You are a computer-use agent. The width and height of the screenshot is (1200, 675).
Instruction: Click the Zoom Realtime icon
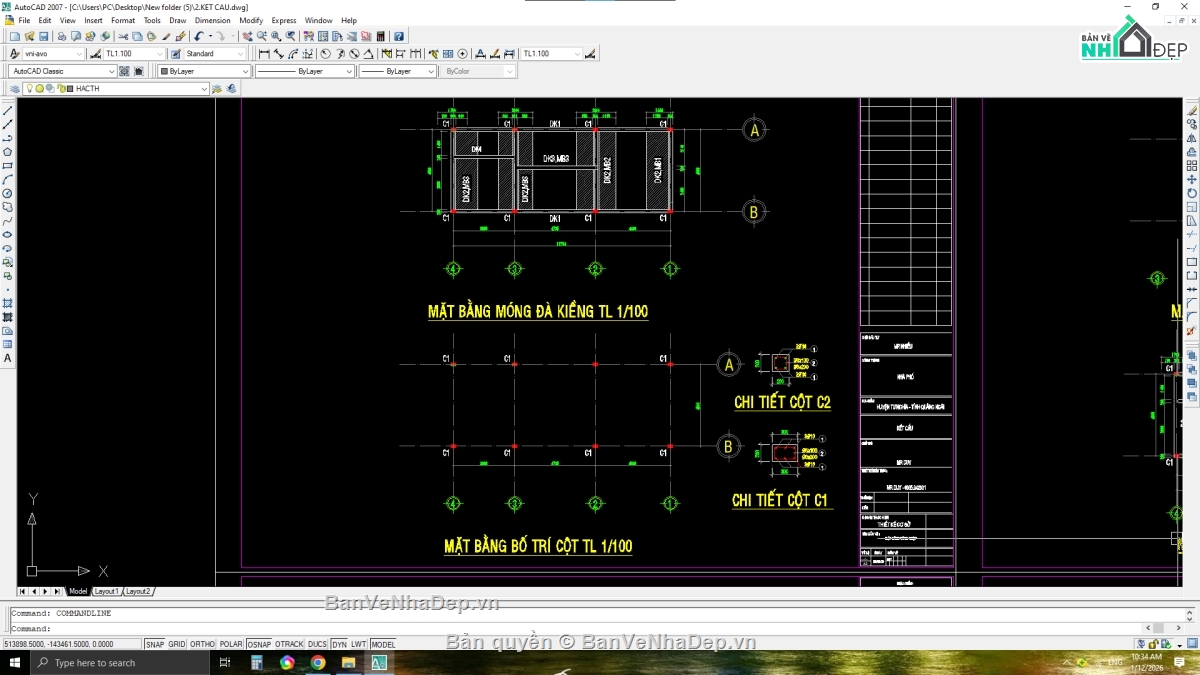coord(261,36)
